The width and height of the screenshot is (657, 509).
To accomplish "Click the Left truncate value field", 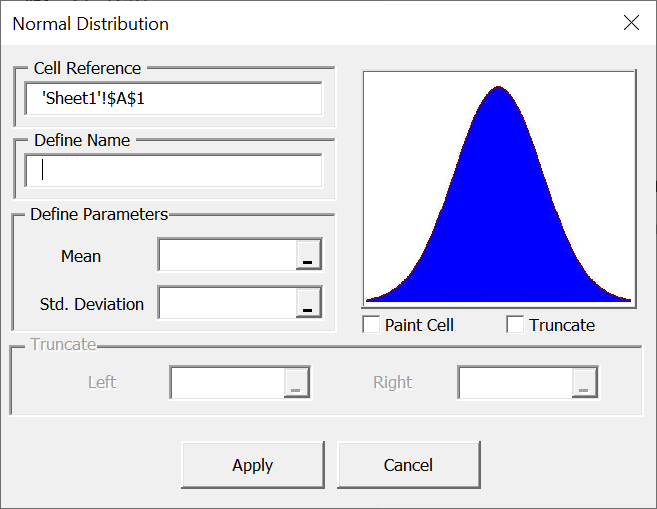I will tap(228, 382).
